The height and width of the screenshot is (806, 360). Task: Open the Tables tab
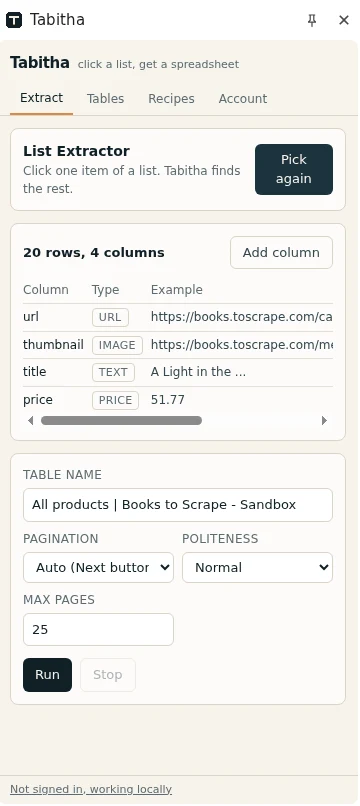105,99
